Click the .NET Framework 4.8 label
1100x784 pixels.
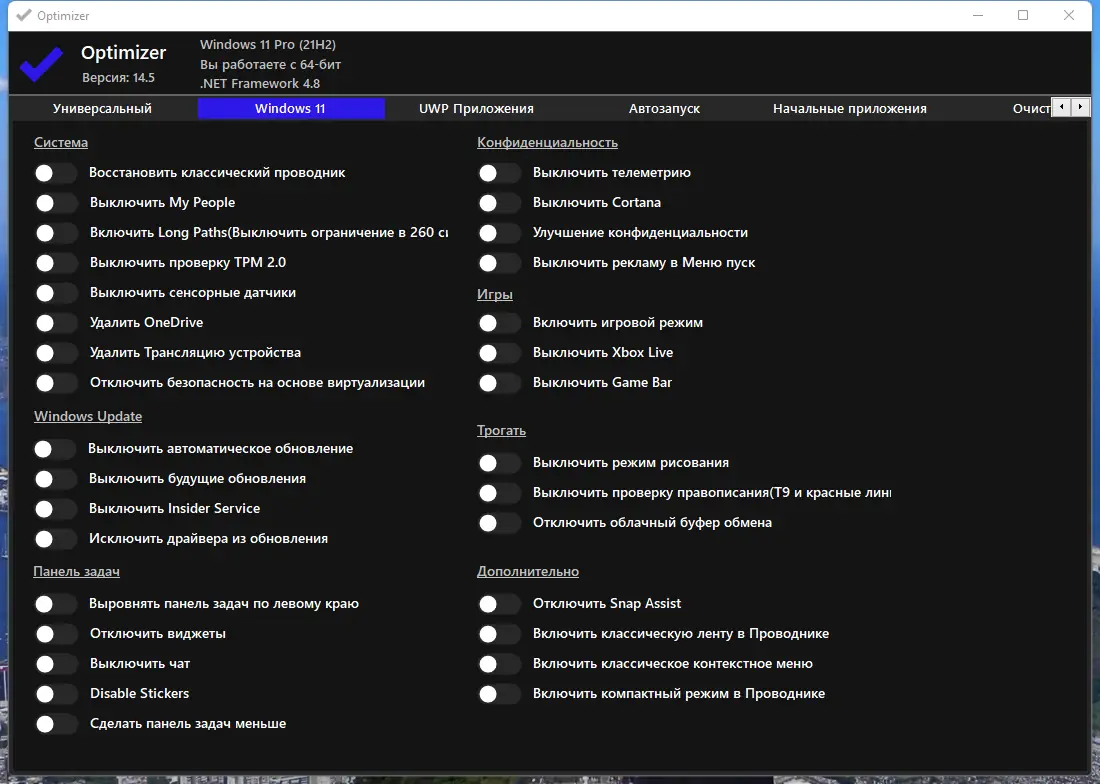260,83
